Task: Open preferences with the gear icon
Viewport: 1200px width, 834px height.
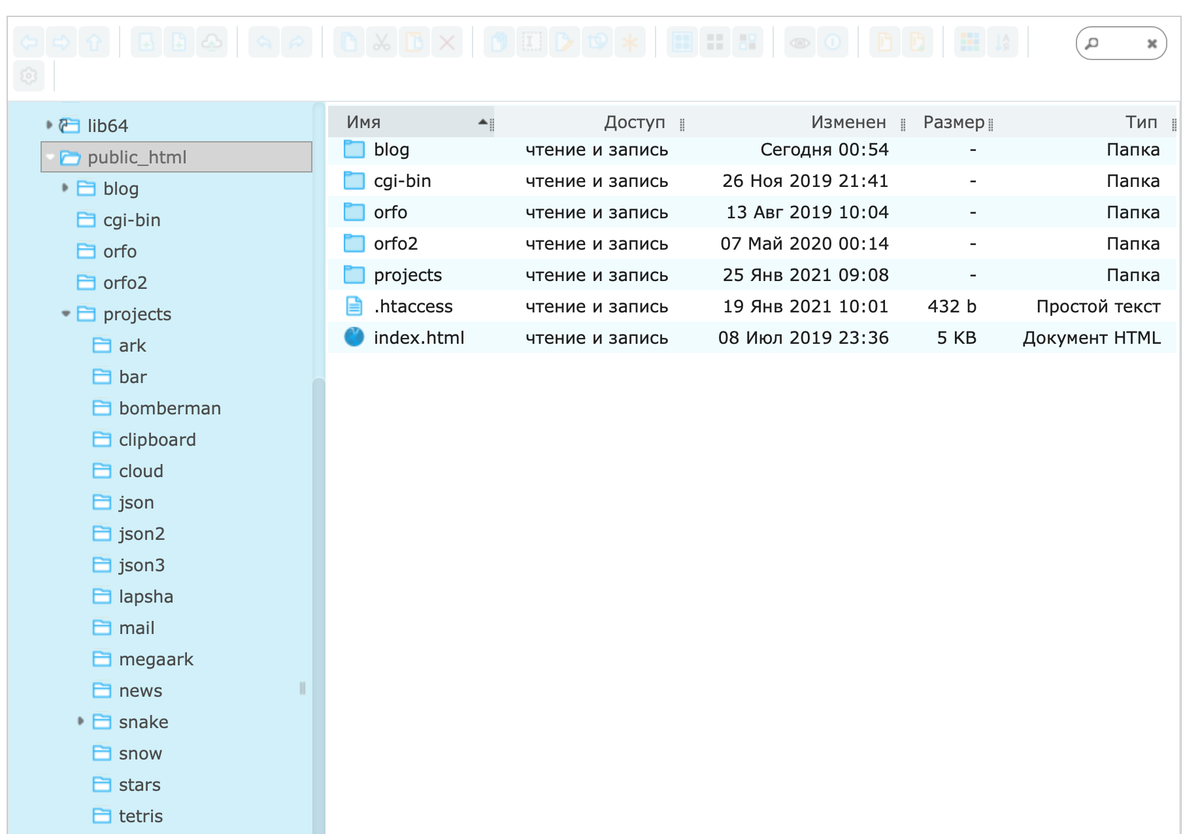Action: (29, 76)
